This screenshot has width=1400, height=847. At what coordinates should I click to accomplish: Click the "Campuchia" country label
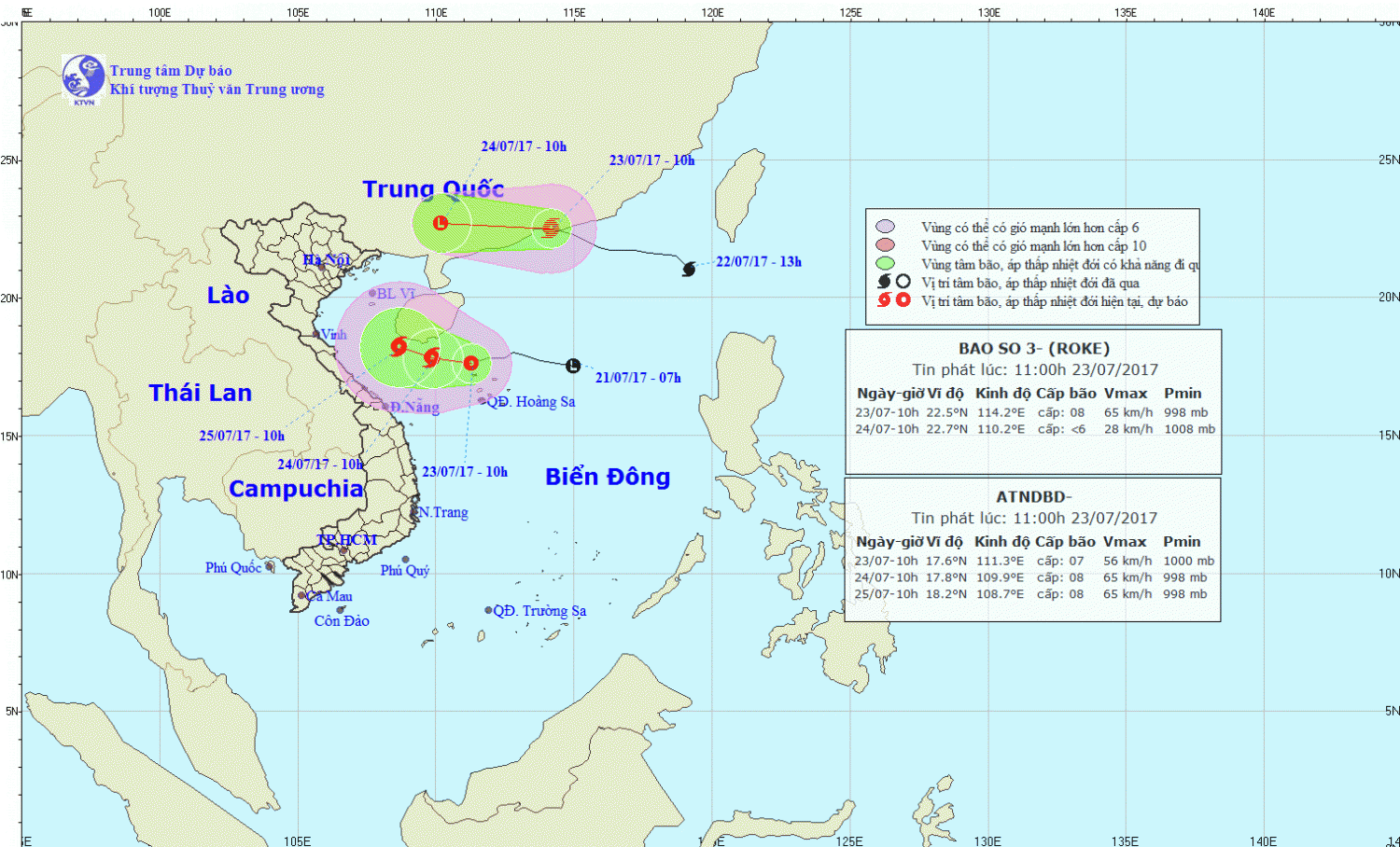[x=296, y=489]
